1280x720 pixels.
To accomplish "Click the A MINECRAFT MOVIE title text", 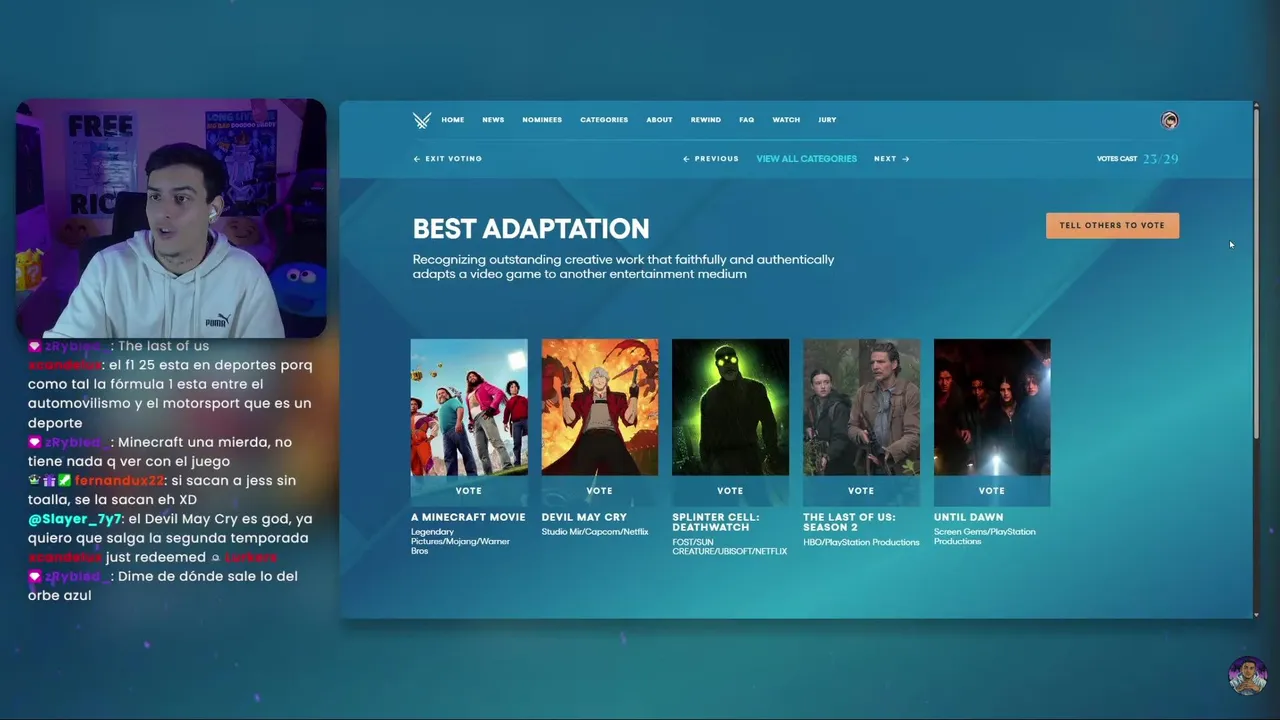I will pyautogui.click(x=468, y=517).
